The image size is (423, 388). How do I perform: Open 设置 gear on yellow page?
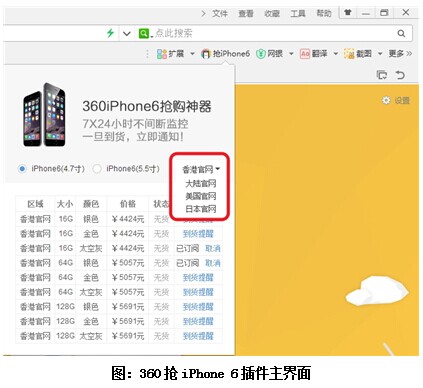click(x=396, y=100)
